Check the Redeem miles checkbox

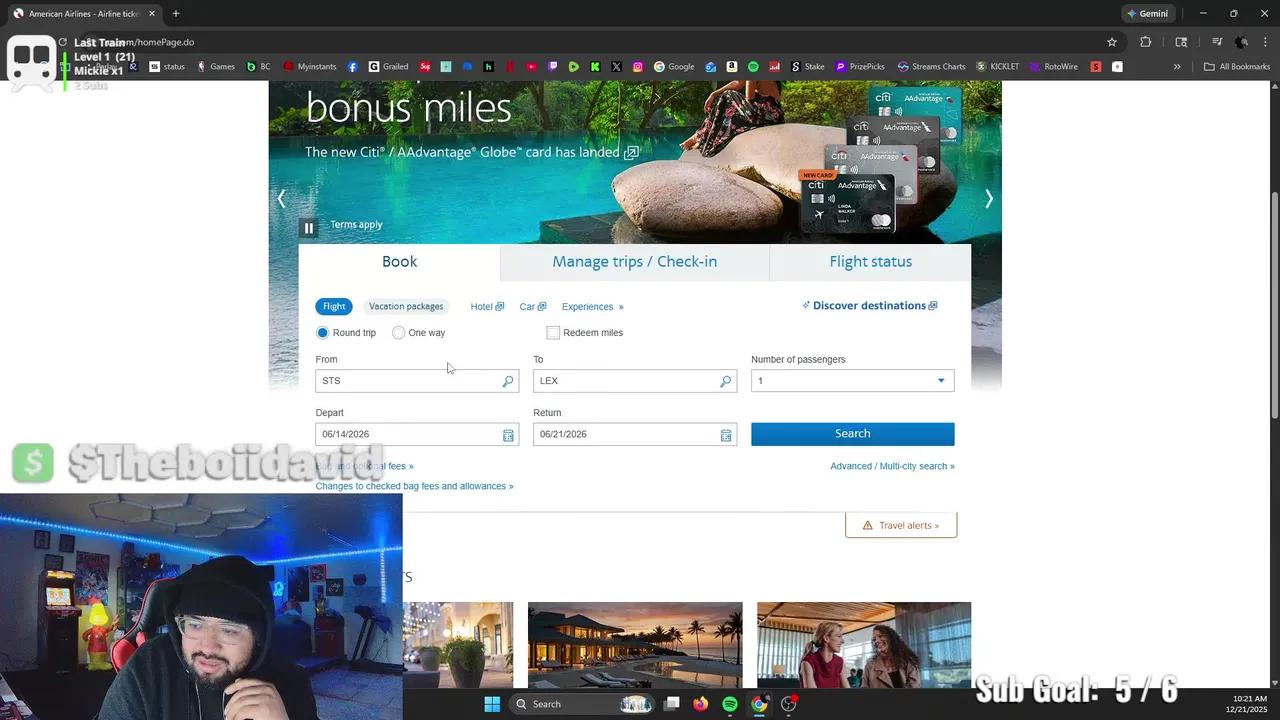553,332
